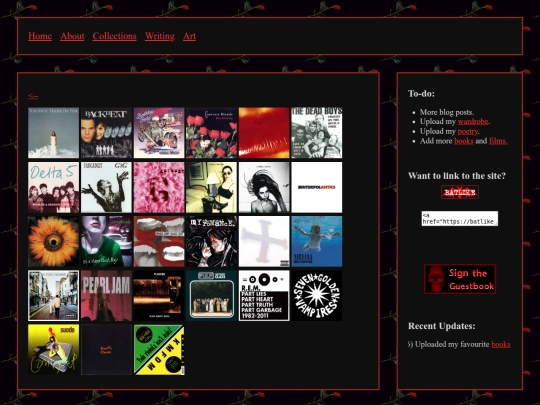Select the embed code text box
This screenshot has height=405, width=540.
click(x=460, y=218)
